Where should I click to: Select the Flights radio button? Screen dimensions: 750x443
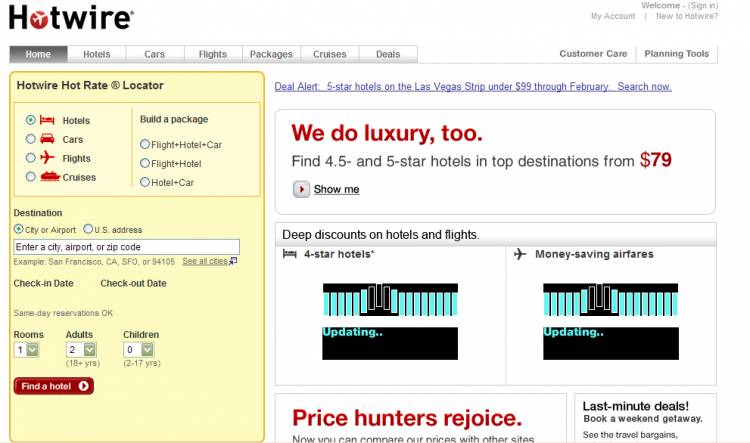point(31,157)
